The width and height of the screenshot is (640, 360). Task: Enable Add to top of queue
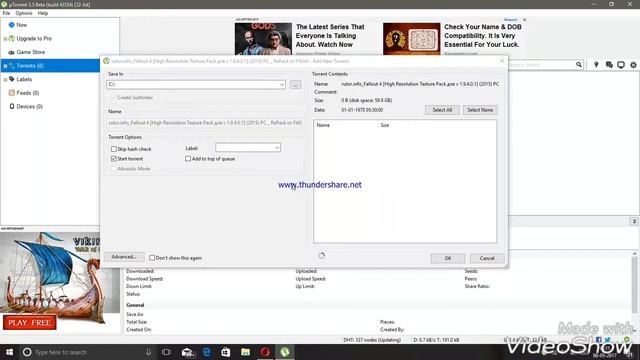click(x=188, y=159)
